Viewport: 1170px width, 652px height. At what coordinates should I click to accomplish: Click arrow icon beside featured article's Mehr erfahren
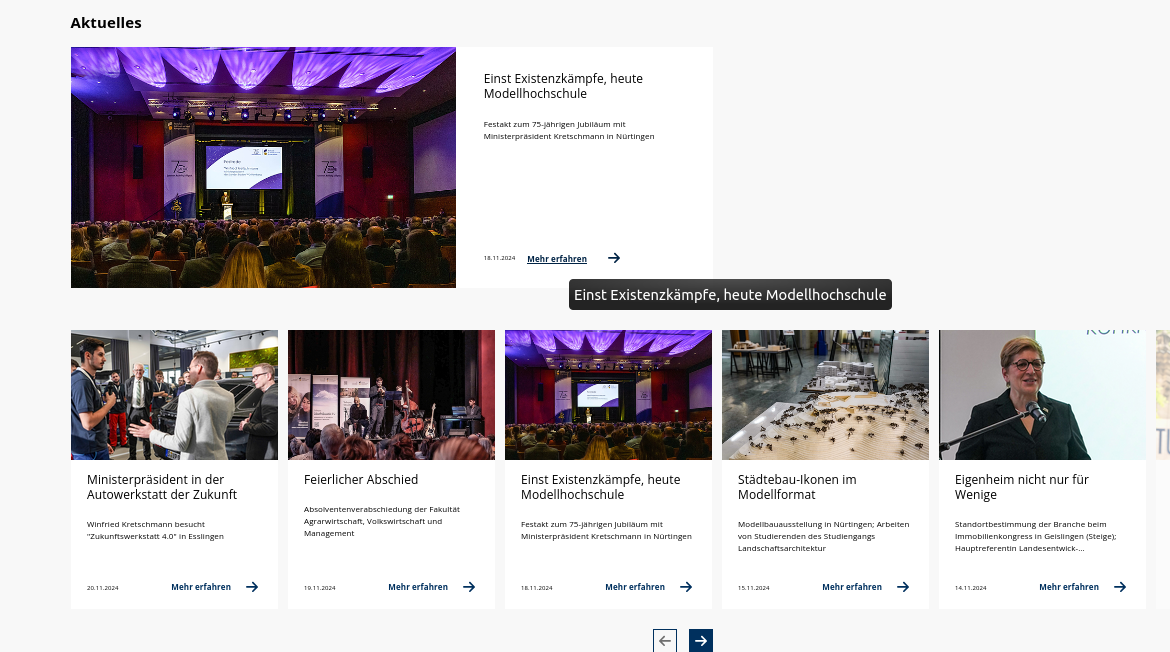[x=614, y=258]
